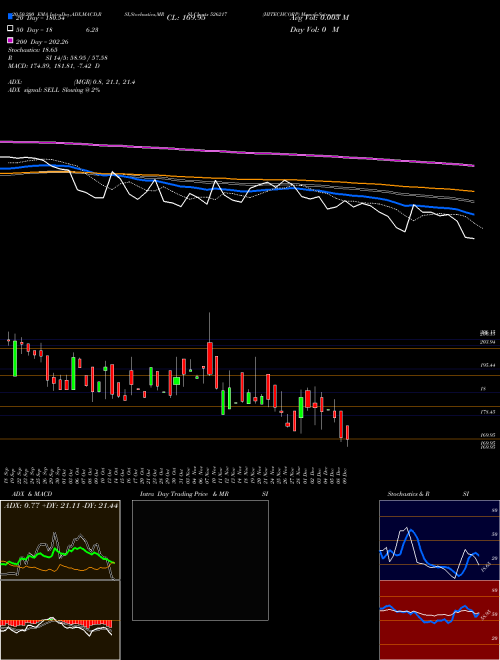This screenshot has width=500, height=660.
Task: Click the 'ADX & MACD' panel title
Action: point(32,494)
